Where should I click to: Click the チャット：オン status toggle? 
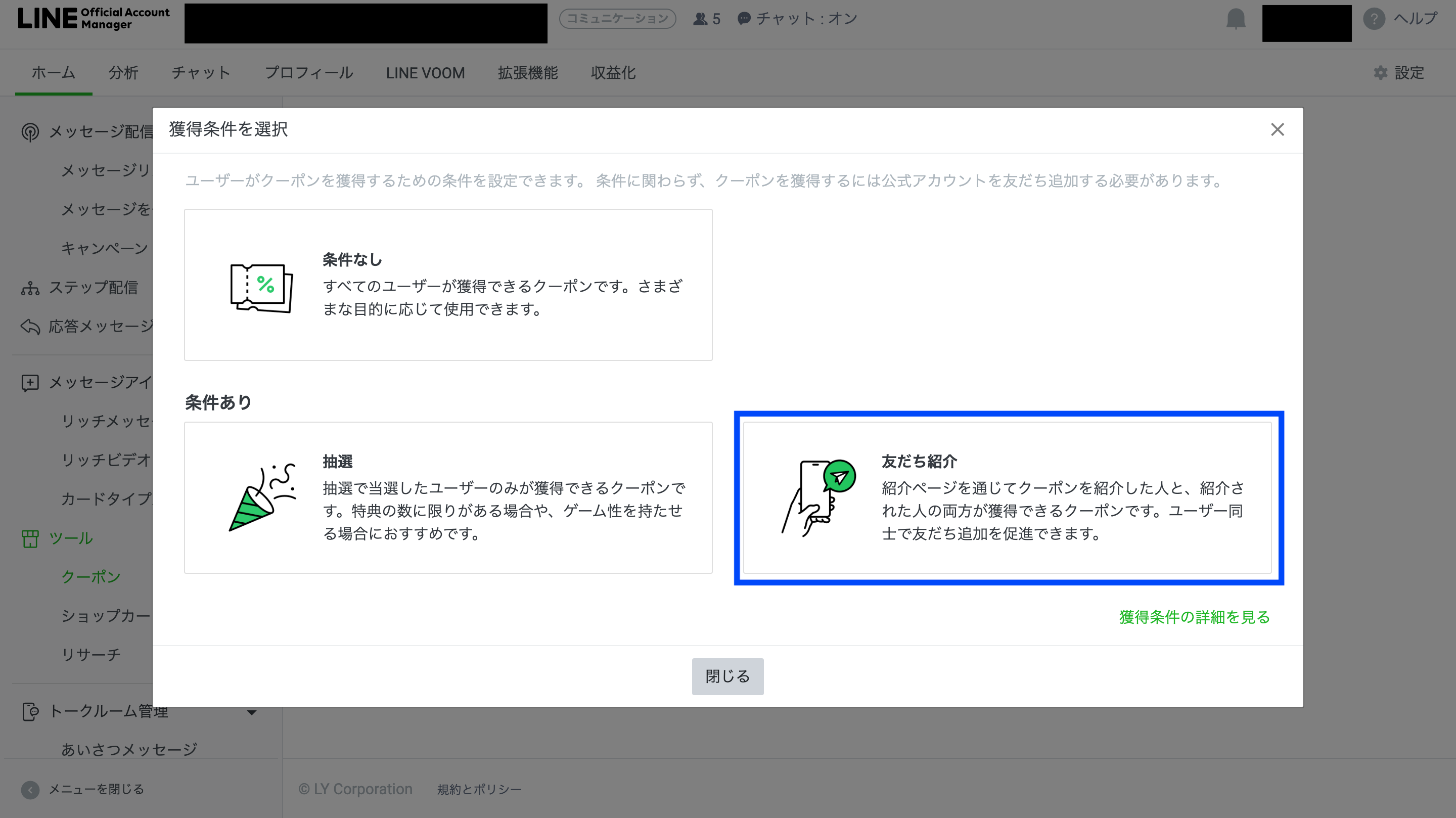click(798, 19)
